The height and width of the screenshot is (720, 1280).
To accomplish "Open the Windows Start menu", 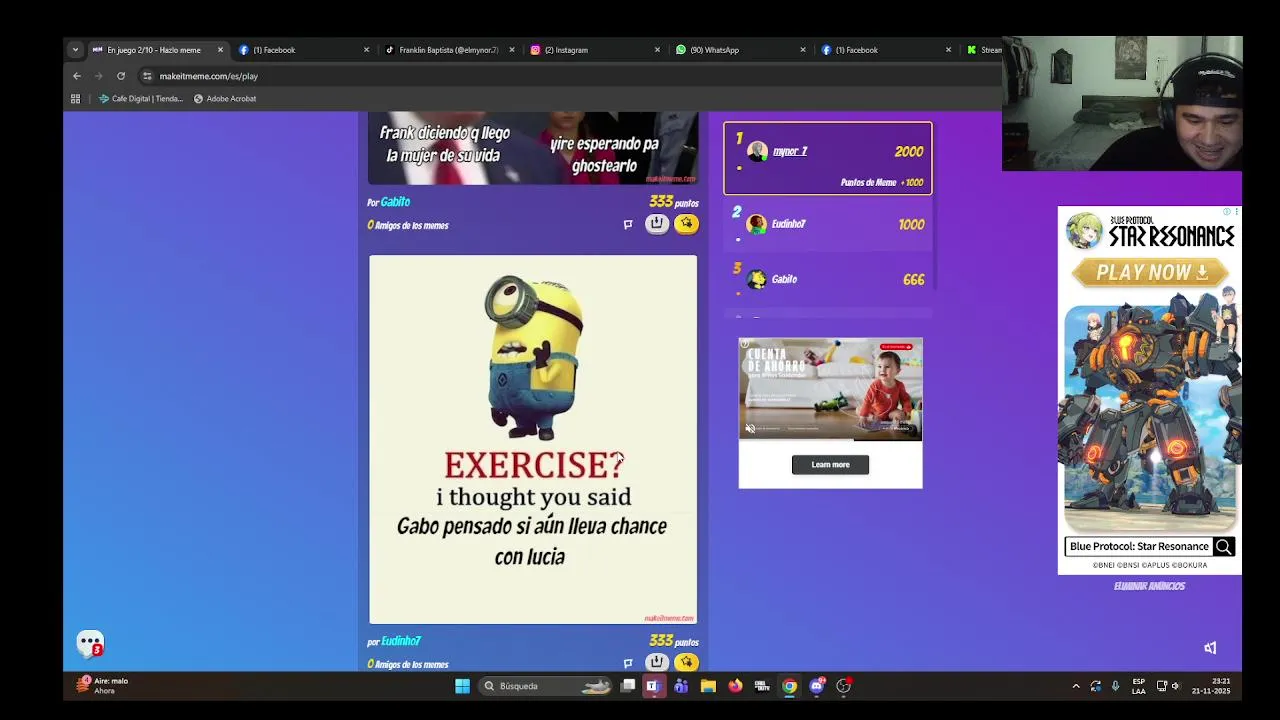I will [462, 686].
